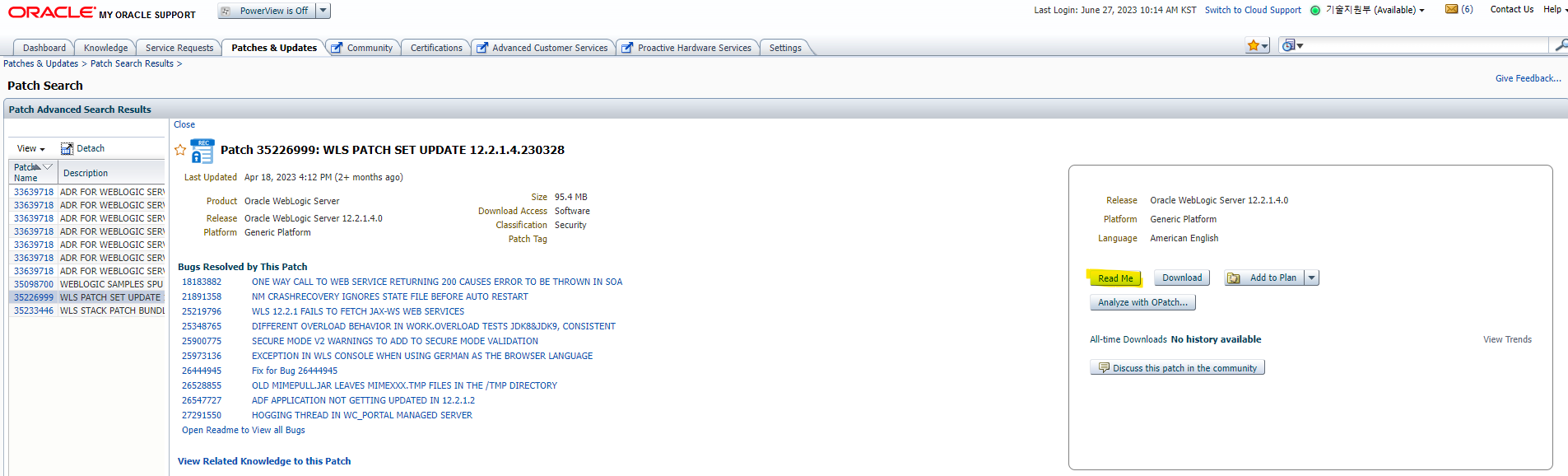Click the Give Feedback link
Viewport: 1568px width, 476px height.
tap(1528, 78)
